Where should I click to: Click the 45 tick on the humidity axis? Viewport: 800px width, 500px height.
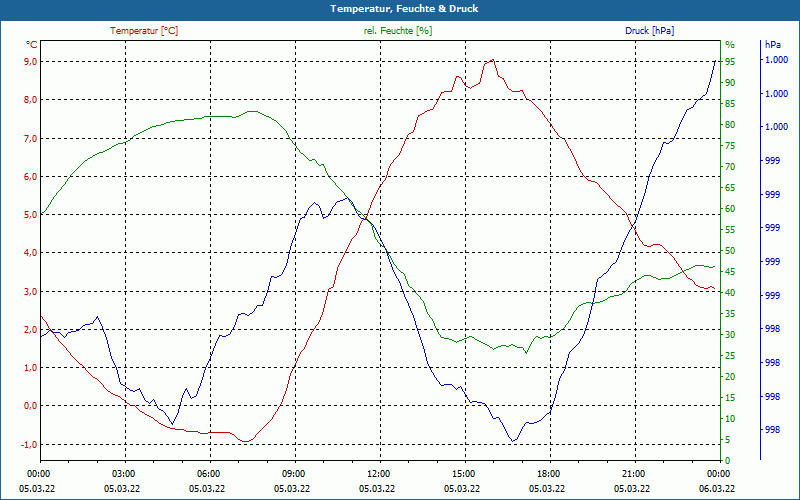[x=730, y=272]
